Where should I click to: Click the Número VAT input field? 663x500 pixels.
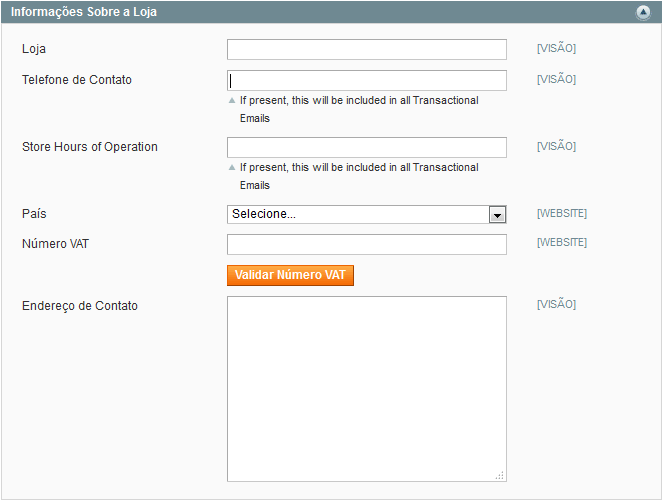[367, 245]
